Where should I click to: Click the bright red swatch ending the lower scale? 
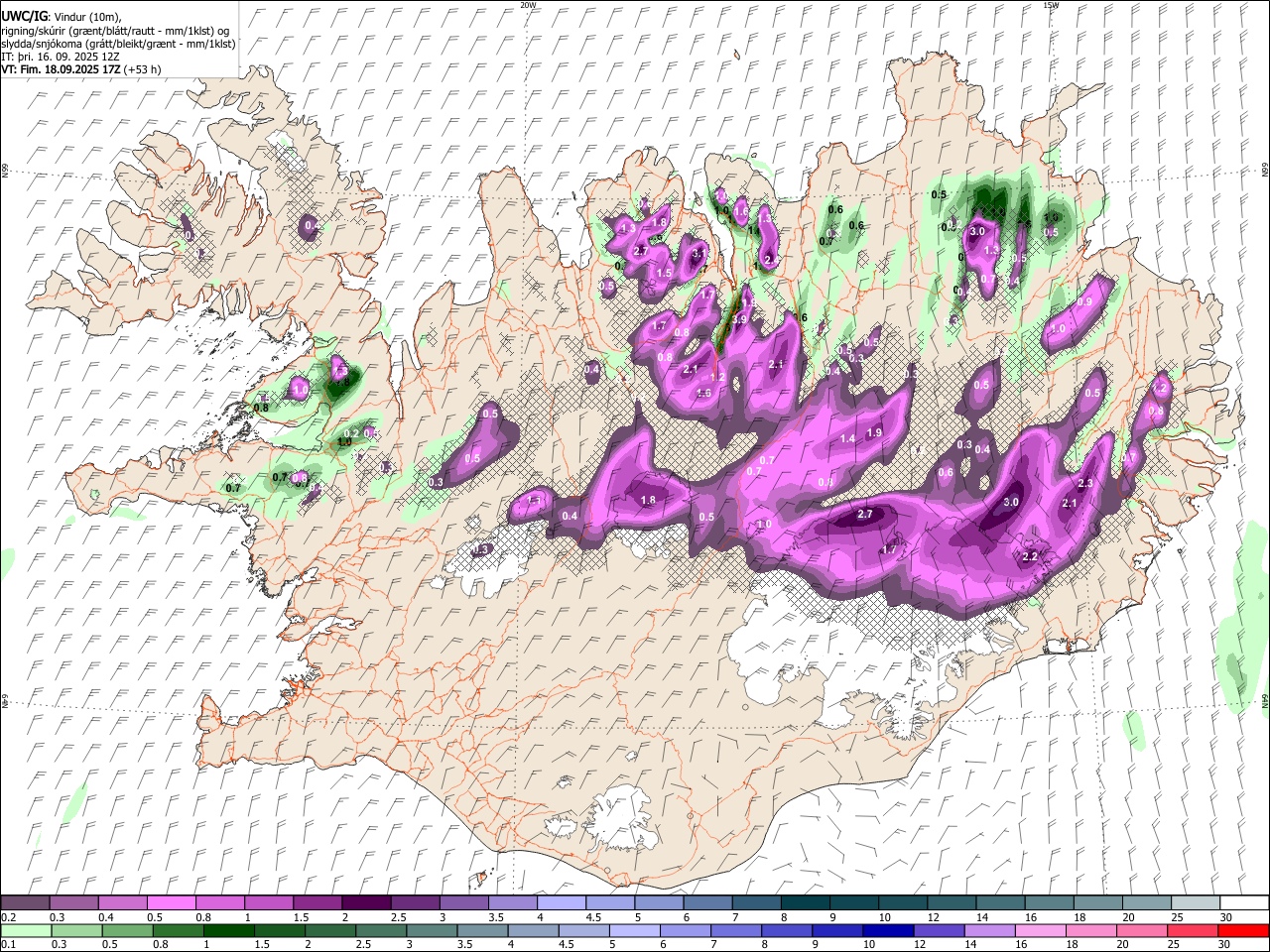pos(1244,930)
